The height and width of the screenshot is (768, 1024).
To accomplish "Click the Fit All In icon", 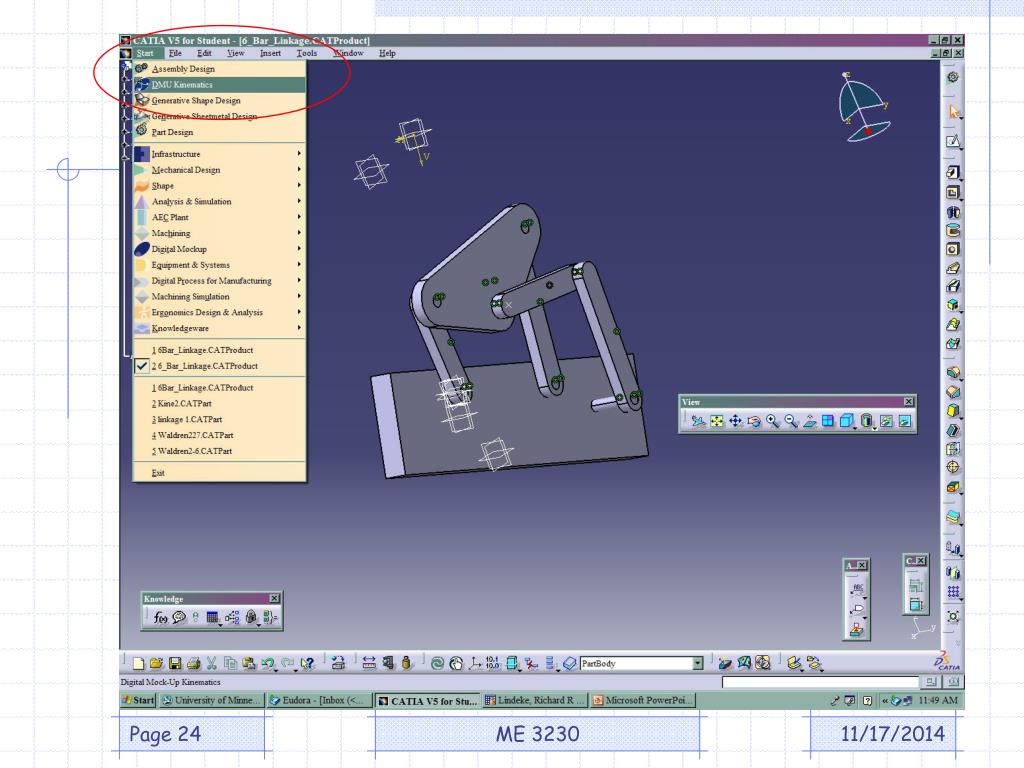I will click(717, 421).
